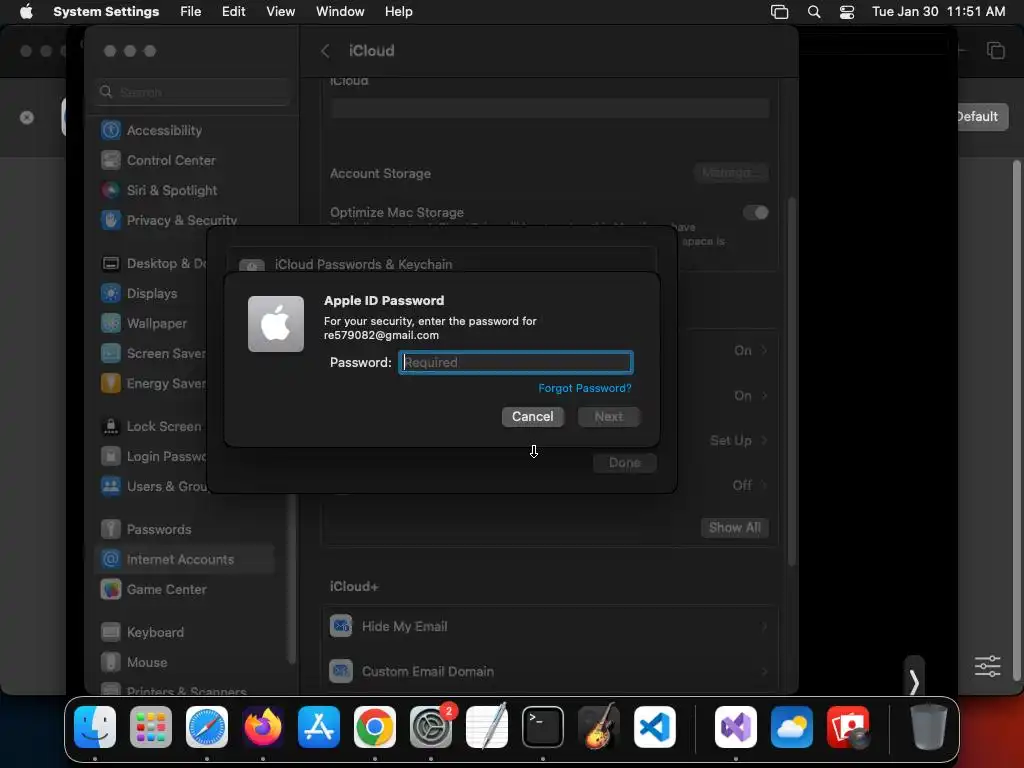Open Mouse settings in sidebar

[186, 662]
